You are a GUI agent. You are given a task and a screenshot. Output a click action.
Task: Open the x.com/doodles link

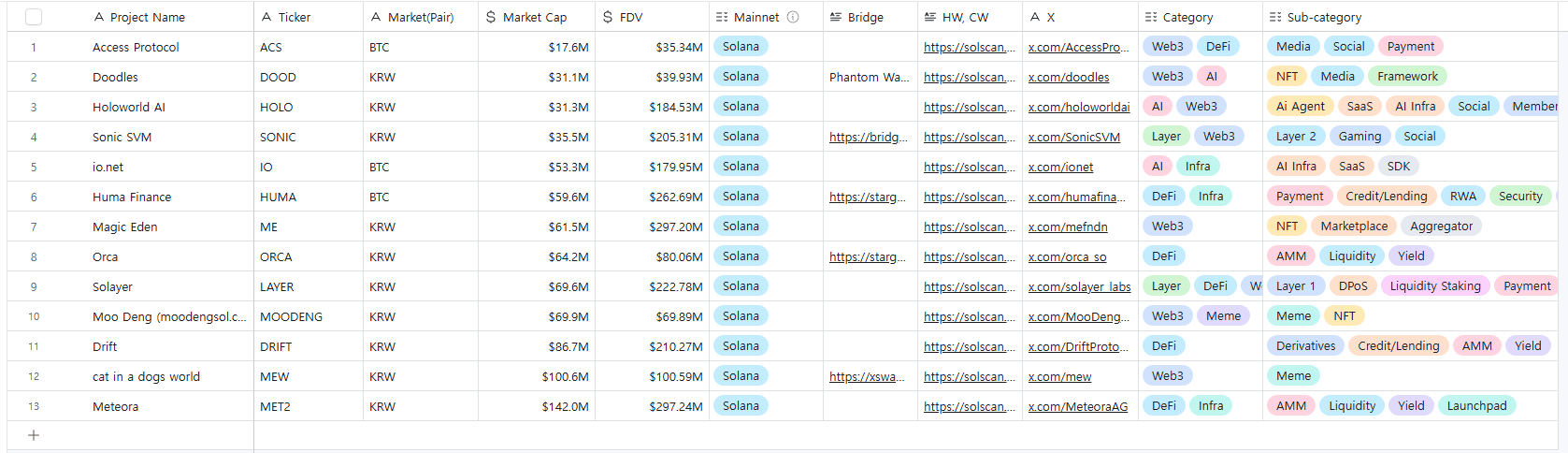[1069, 77]
